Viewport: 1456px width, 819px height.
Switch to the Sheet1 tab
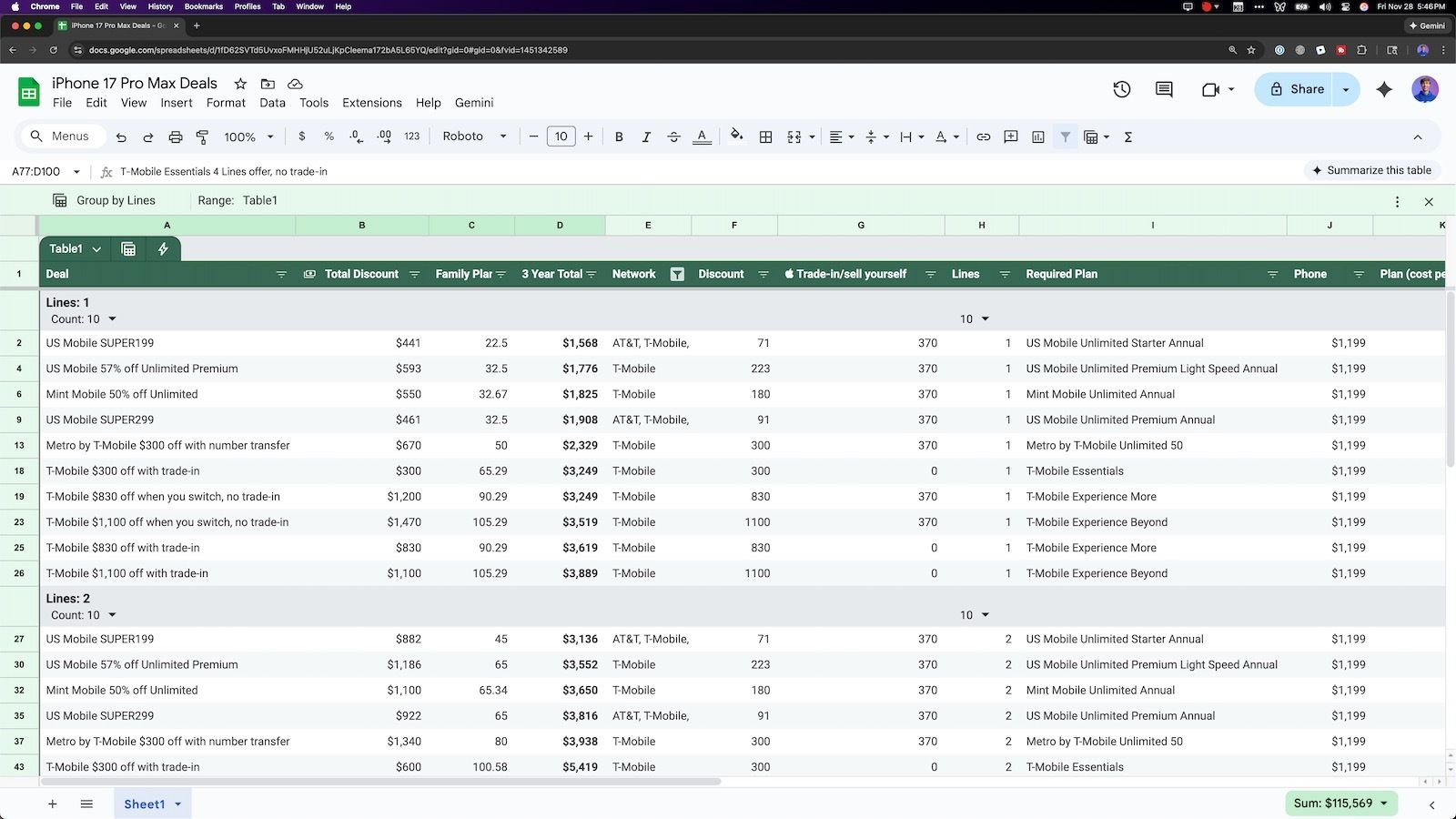(145, 804)
